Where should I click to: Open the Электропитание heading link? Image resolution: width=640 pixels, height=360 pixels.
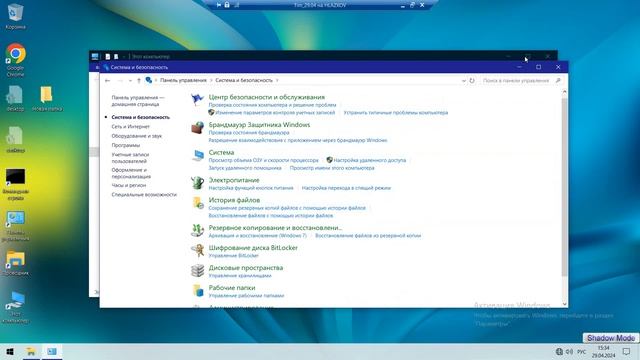tap(234, 180)
